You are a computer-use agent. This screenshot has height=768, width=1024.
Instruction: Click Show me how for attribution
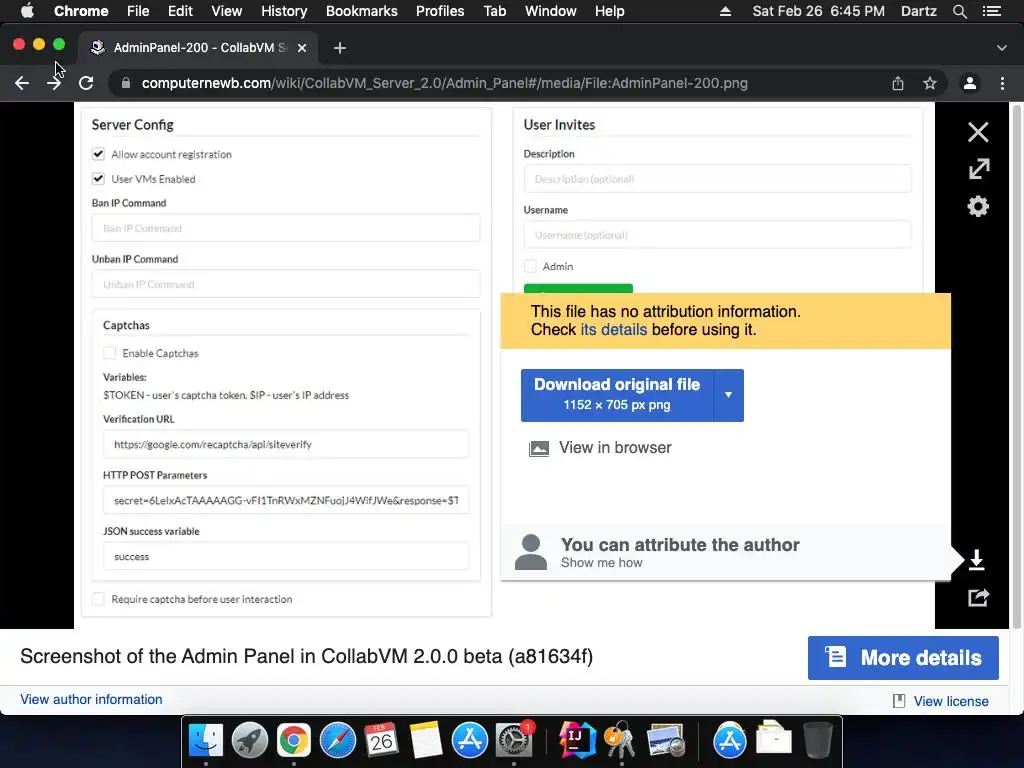click(x=601, y=563)
